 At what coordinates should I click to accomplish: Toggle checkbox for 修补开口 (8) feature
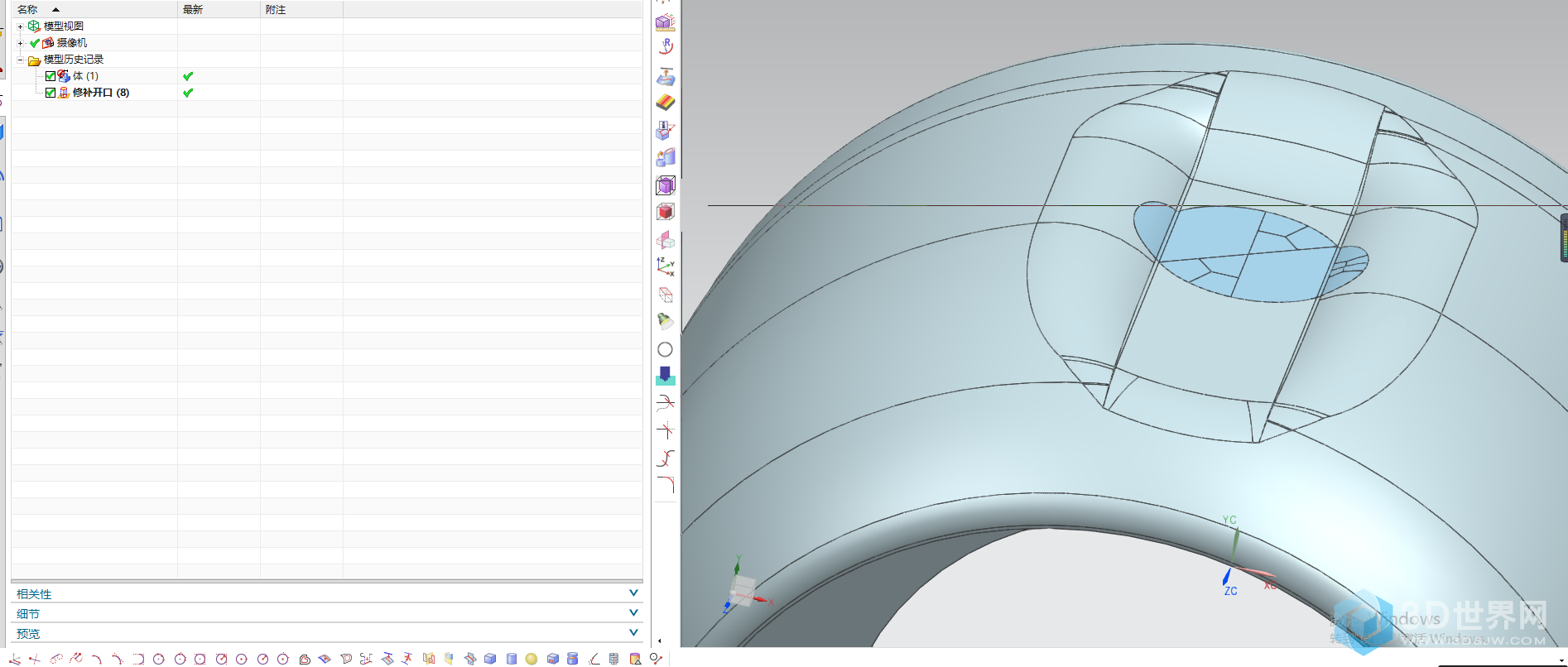coord(51,93)
